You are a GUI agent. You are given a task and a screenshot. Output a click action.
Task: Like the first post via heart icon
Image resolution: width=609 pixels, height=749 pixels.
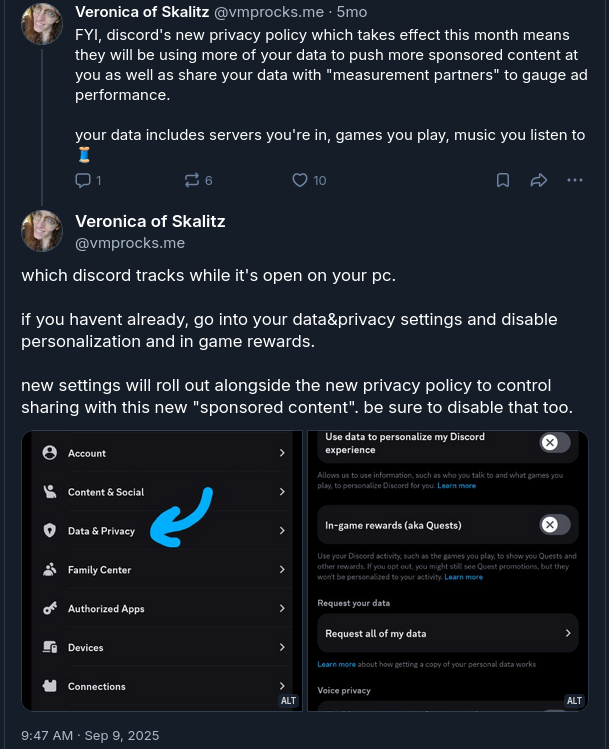coord(300,180)
